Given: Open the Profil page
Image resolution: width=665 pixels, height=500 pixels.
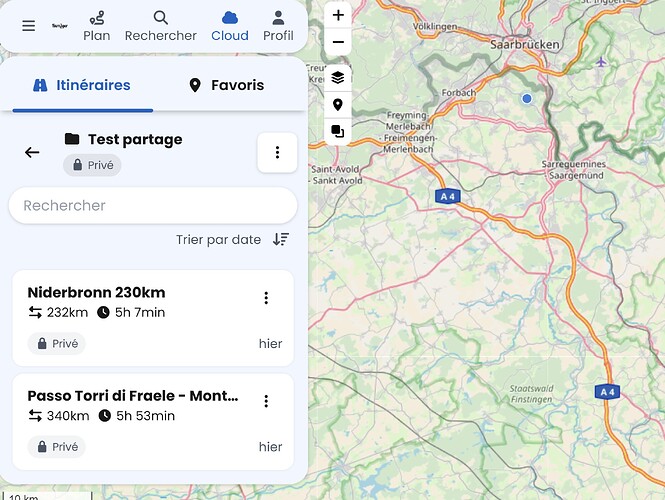Looking at the screenshot, I should [278, 26].
